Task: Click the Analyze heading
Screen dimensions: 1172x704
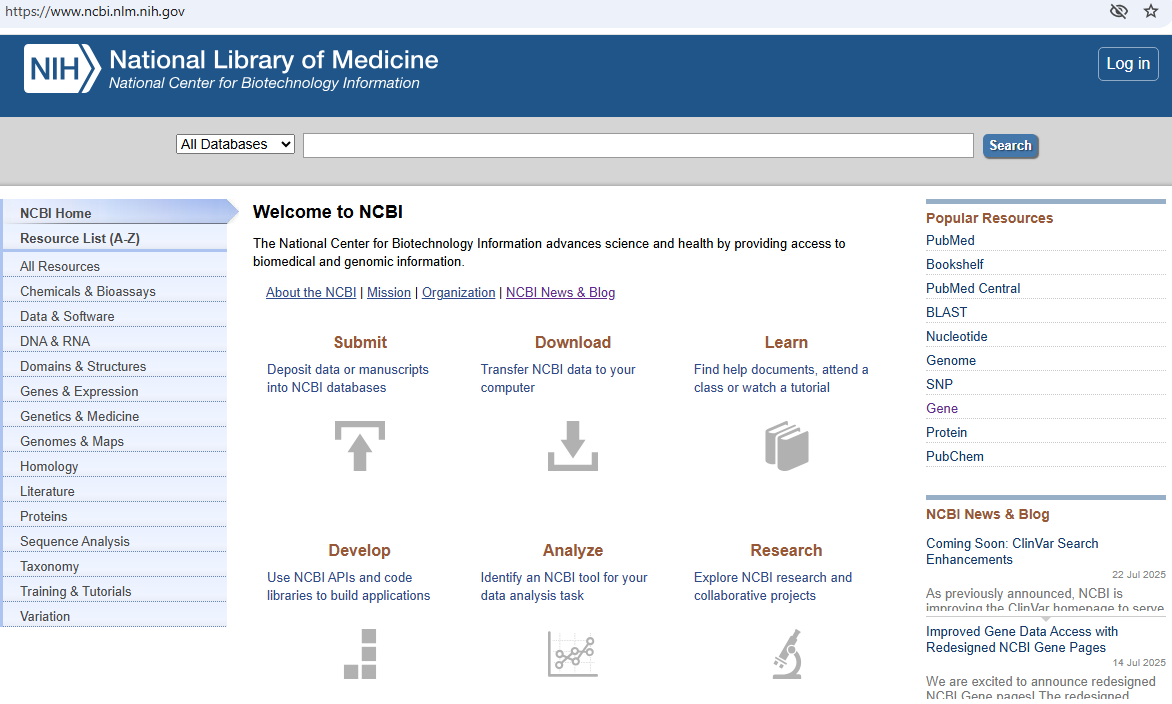Action: tap(573, 550)
